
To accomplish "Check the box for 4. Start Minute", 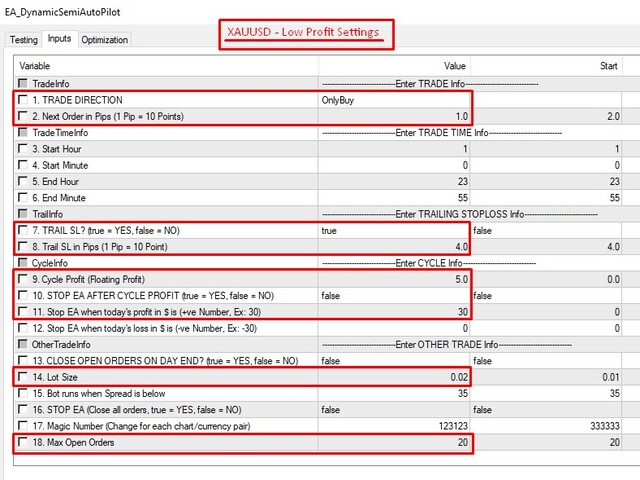I will [x=23, y=165].
